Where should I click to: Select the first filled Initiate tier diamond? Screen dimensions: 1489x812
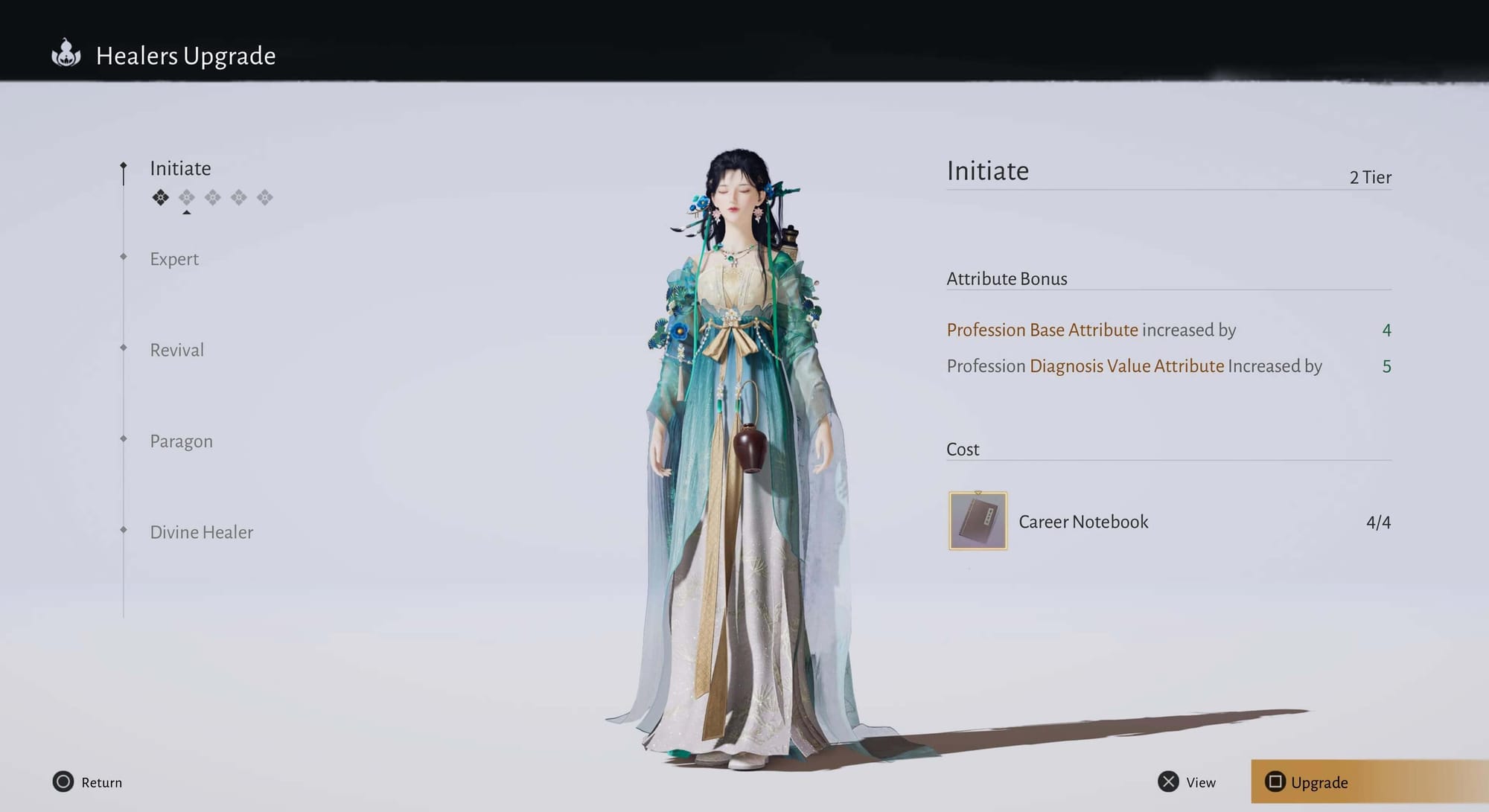click(161, 197)
